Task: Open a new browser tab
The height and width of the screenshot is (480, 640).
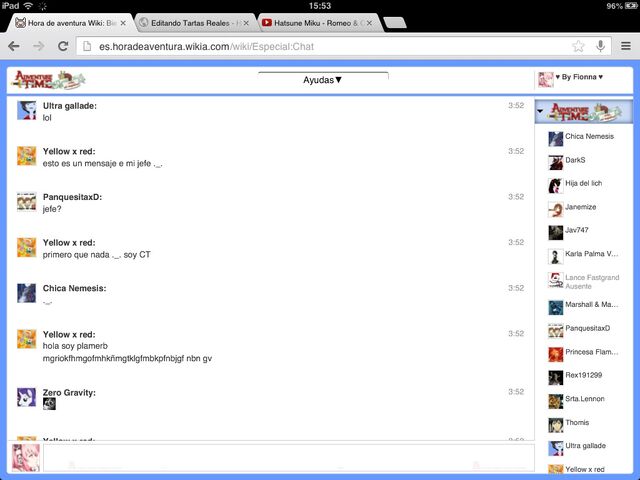Action: (395, 23)
